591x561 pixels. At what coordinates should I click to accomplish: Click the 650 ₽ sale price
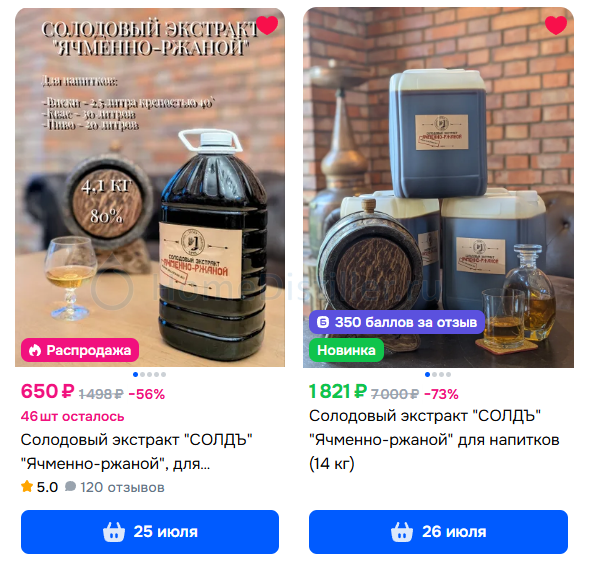(x=47, y=391)
